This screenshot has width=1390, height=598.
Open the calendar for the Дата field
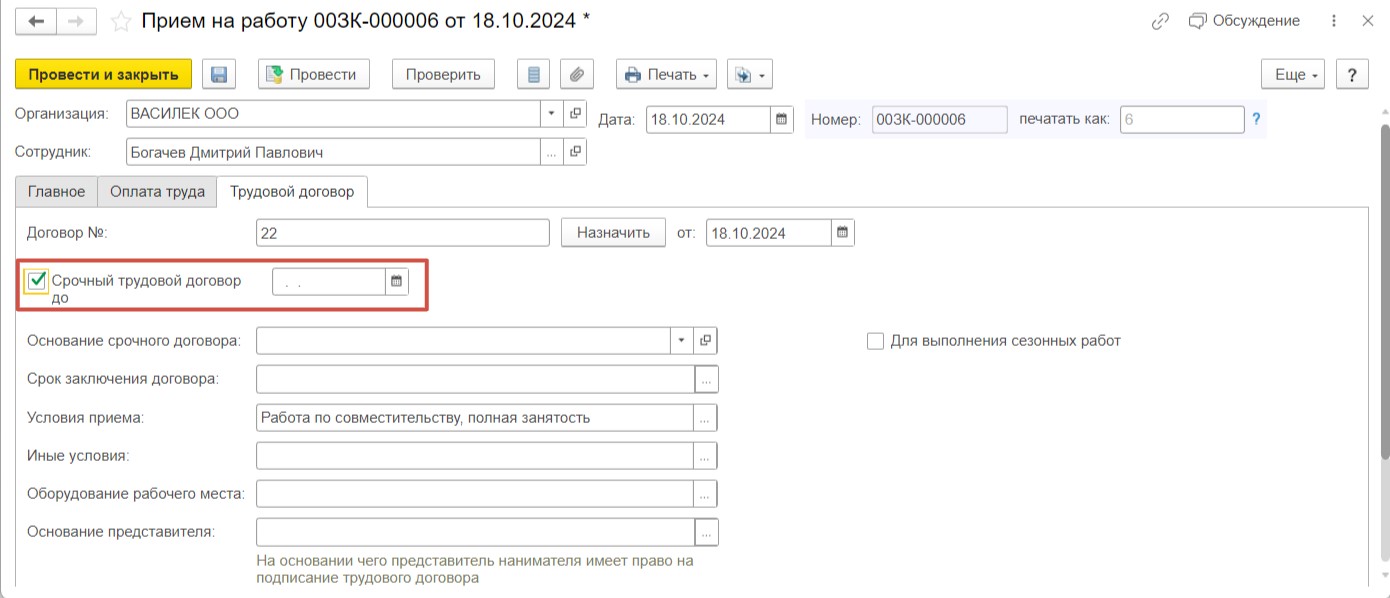(x=782, y=120)
